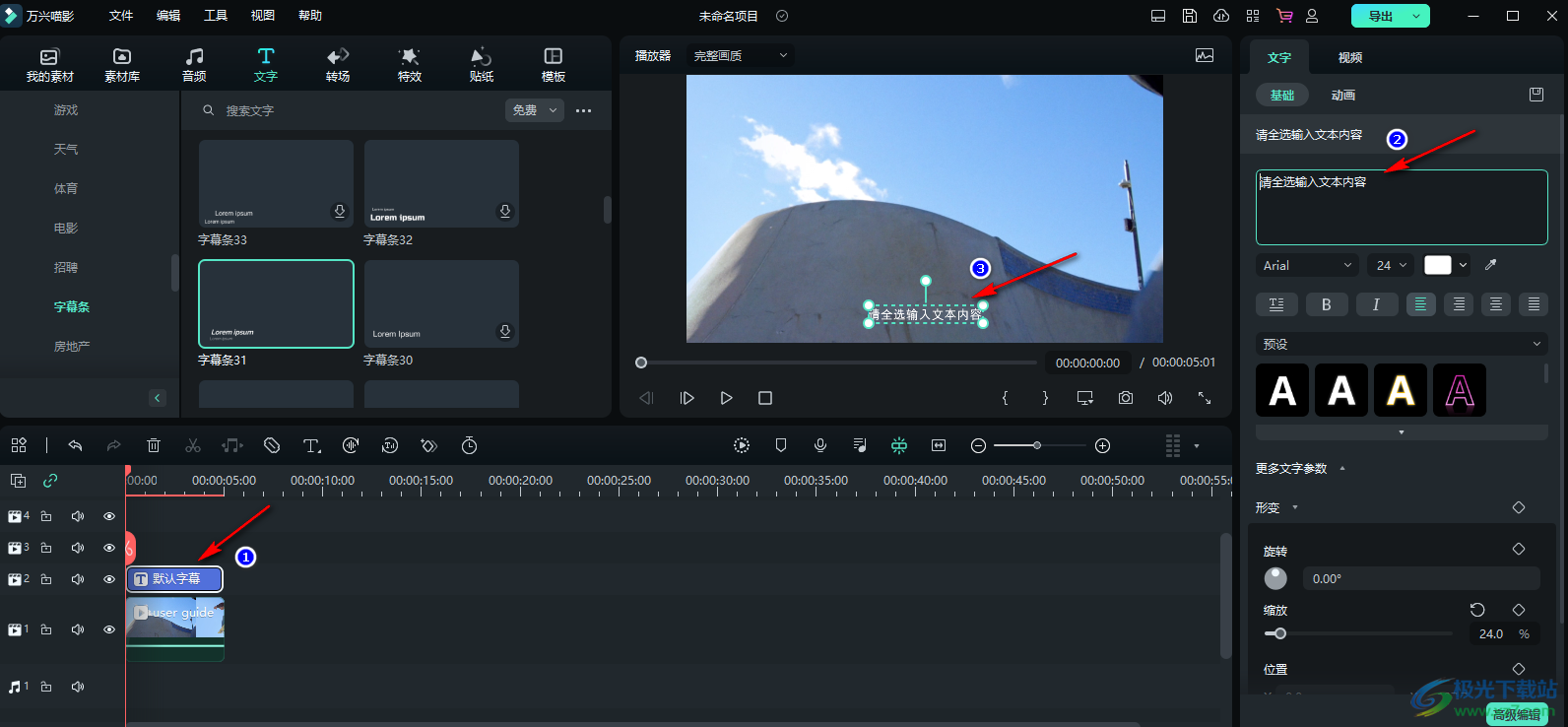1568x727 pixels.
Task: Open the 免费 filter dropdown
Action: tap(535, 110)
